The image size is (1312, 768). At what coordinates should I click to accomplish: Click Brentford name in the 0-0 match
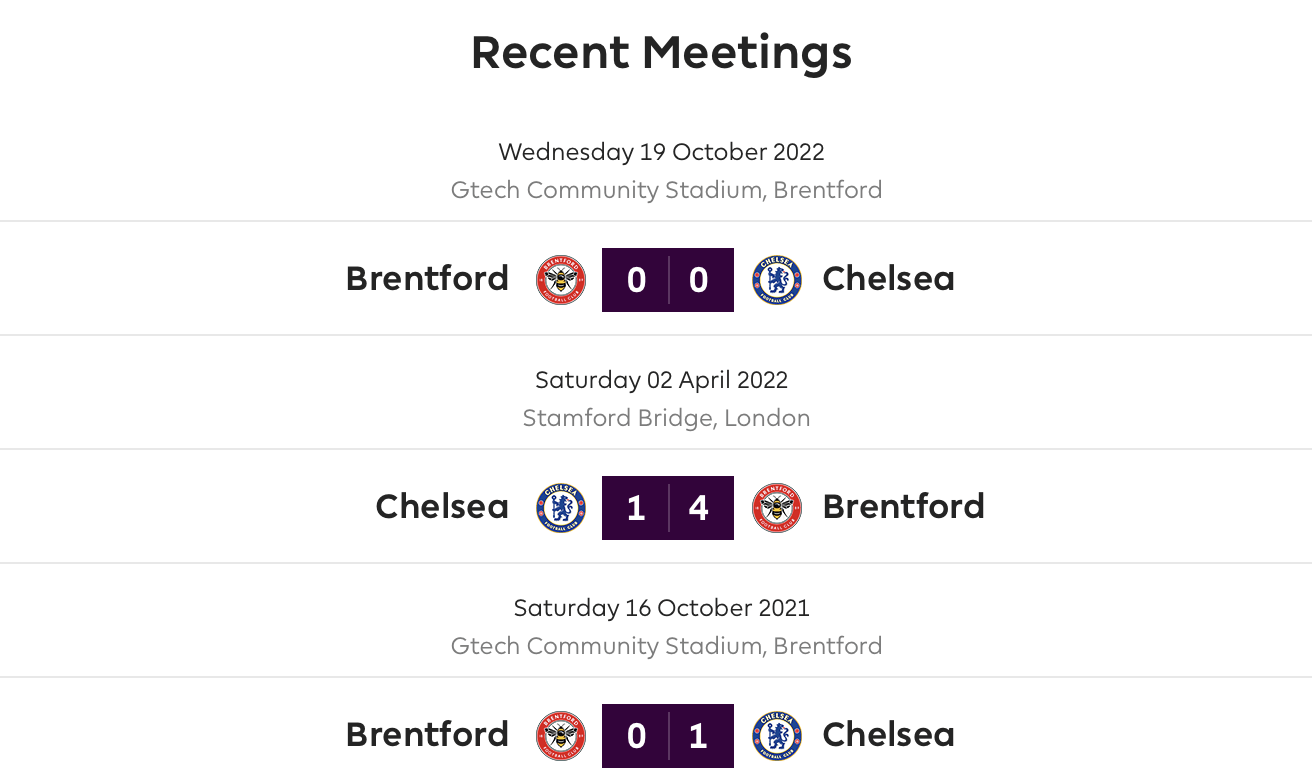pyautogui.click(x=427, y=279)
